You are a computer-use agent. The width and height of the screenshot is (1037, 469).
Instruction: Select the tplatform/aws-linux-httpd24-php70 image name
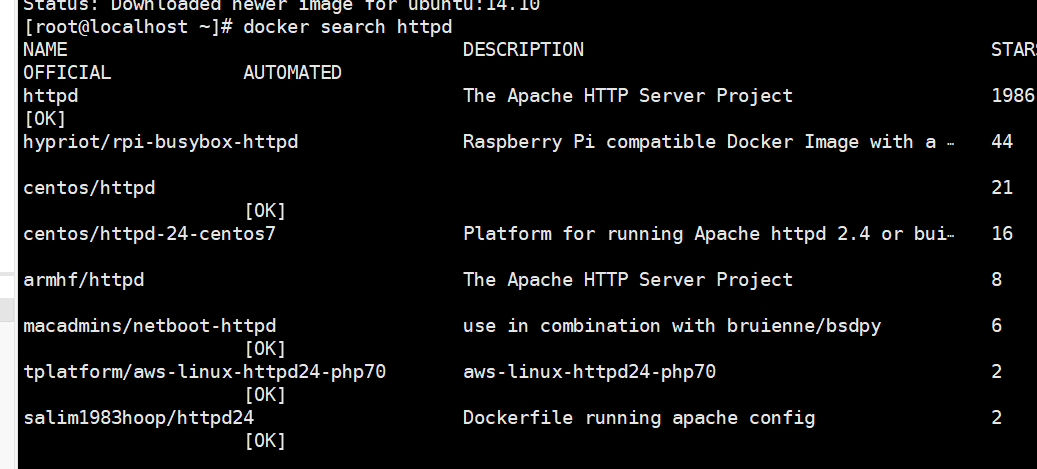coord(204,372)
